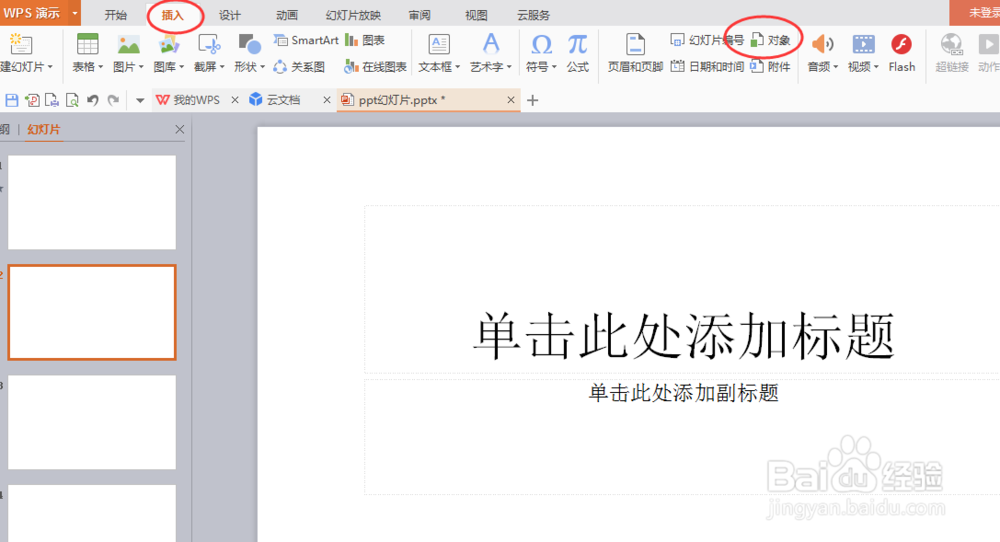Insert 幻灯片编号 slide number
This screenshot has height=542, width=1000.
tap(707, 40)
